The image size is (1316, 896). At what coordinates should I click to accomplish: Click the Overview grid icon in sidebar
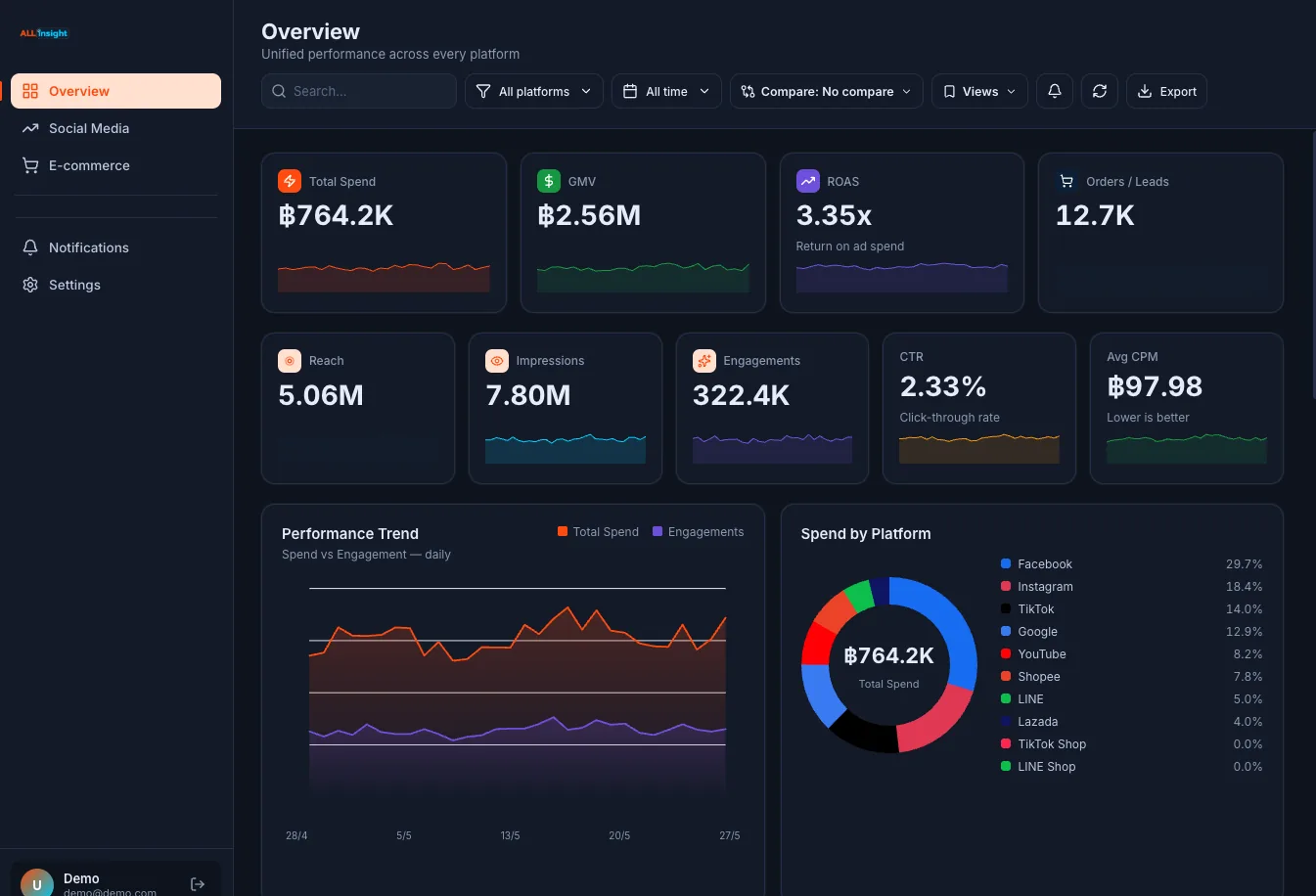[x=30, y=91]
